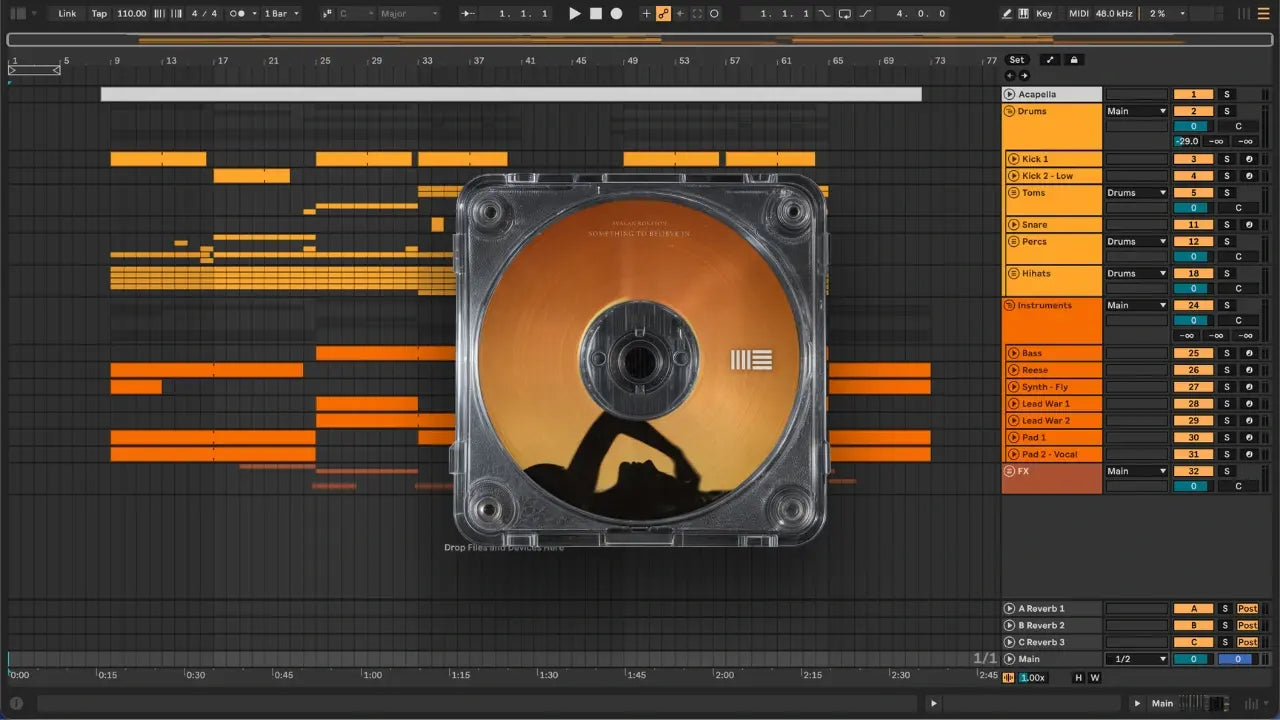Enable the Draw Mode pencil icon
The height and width of the screenshot is (720, 1280).
pos(1007,14)
